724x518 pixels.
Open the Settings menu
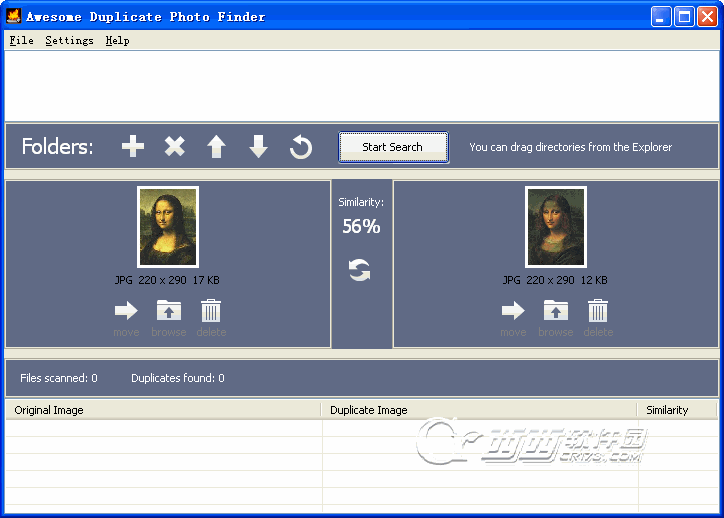click(x=69, y=41)
